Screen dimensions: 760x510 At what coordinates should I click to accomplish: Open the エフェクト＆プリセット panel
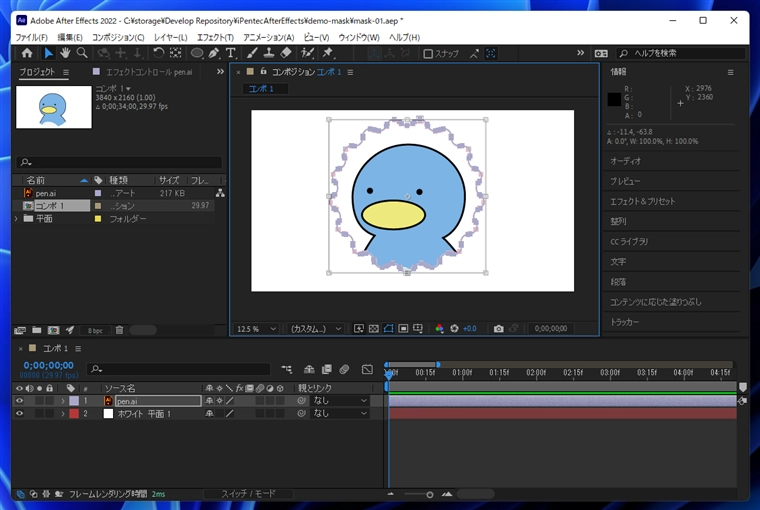(x=642, y=201)
